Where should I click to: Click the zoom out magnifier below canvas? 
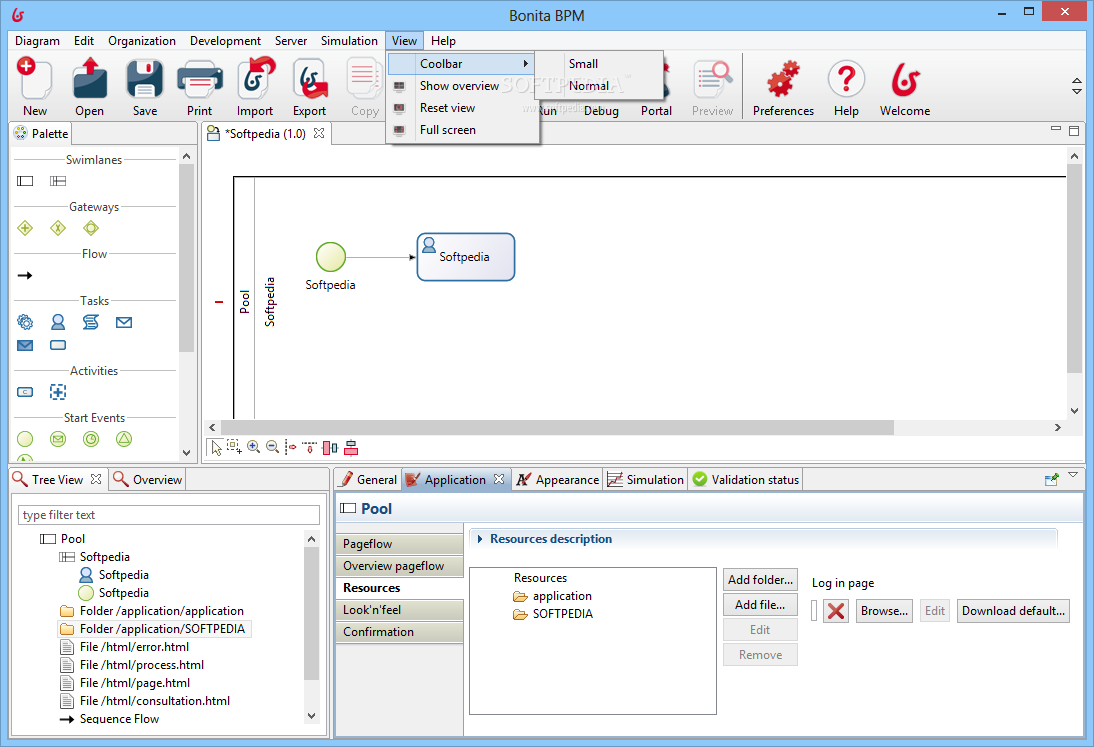(273, 447)
